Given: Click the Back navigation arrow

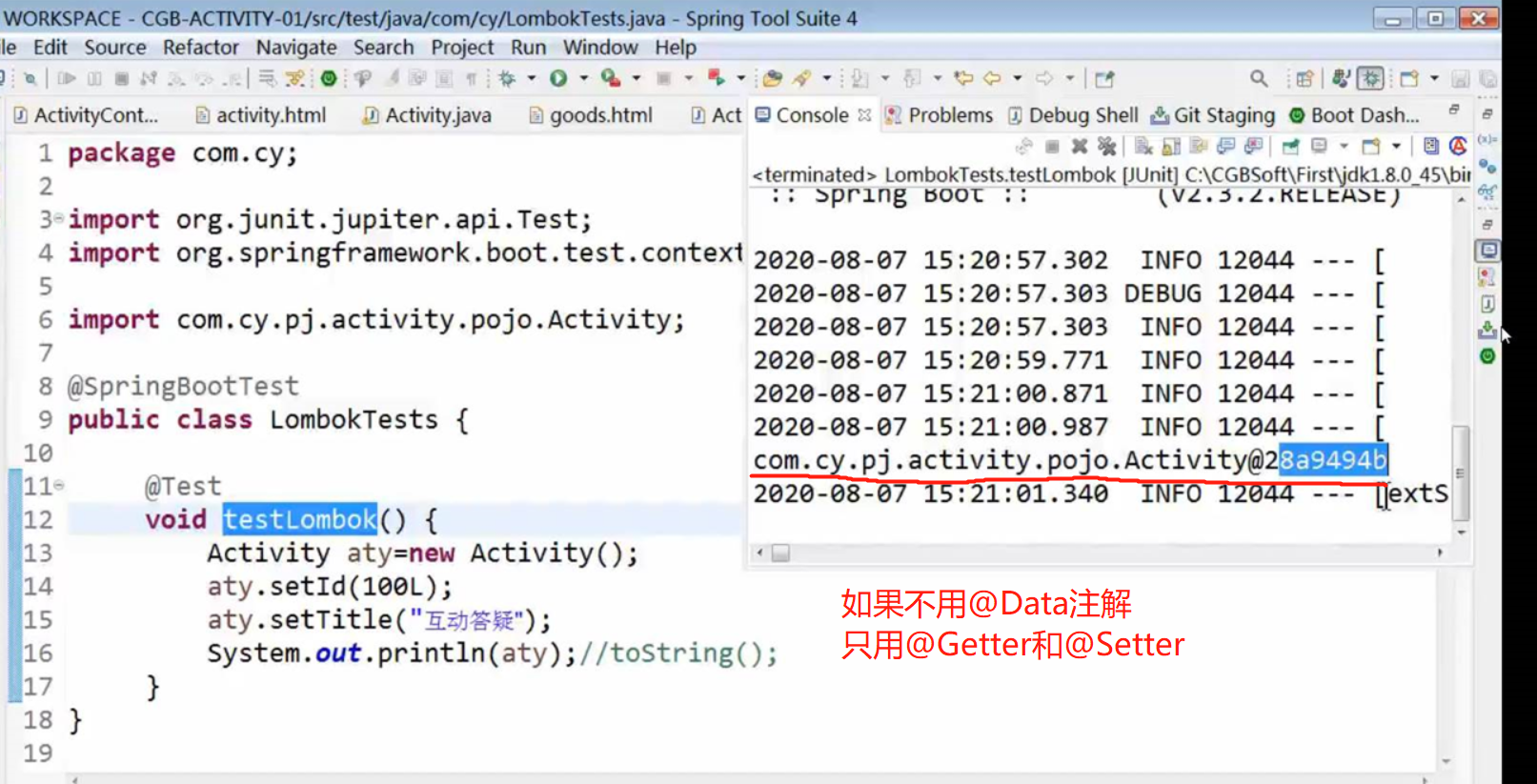Looking at the screenshot, I should coord(992,79).
